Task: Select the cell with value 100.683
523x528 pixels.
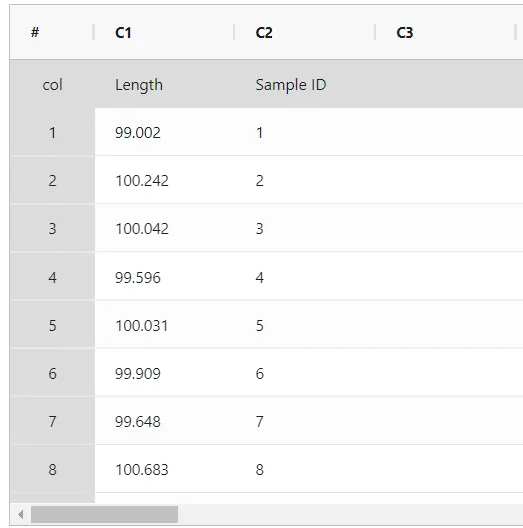Action: 165,469
